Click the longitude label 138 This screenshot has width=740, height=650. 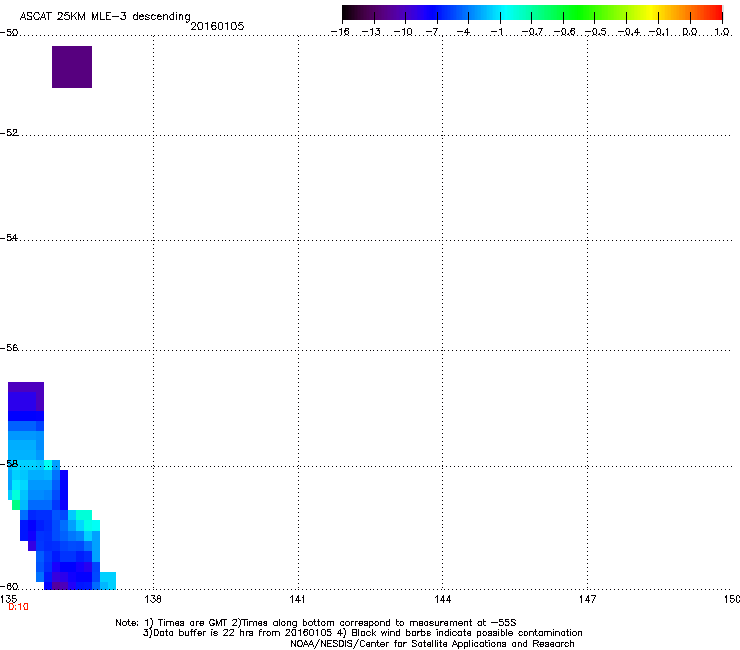pos(153,599)
